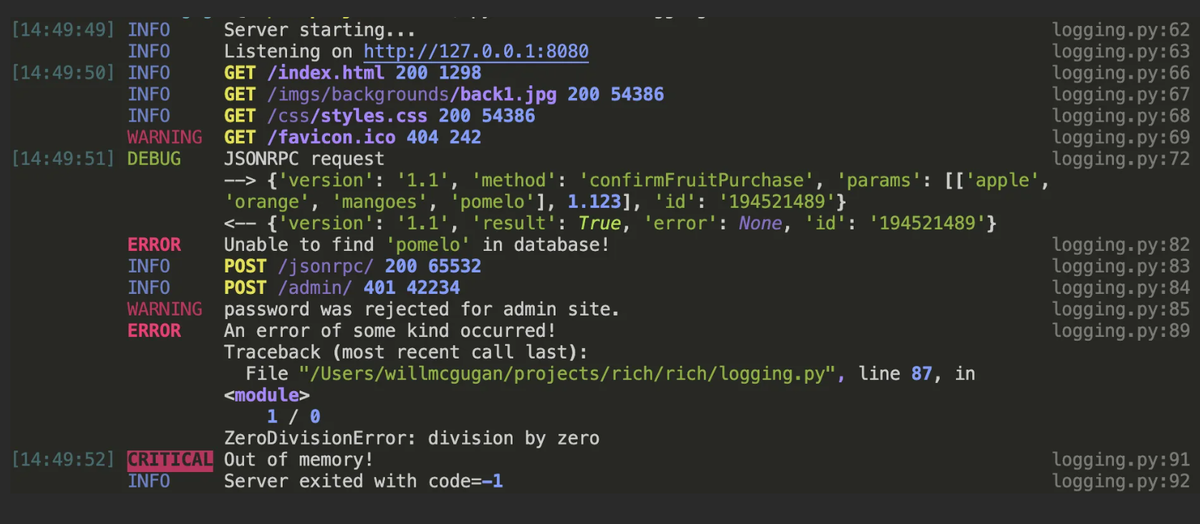This screenshot has width=1200, height=524.
Task: Click the 'Out of memory!' message
Action: point(298,460)
